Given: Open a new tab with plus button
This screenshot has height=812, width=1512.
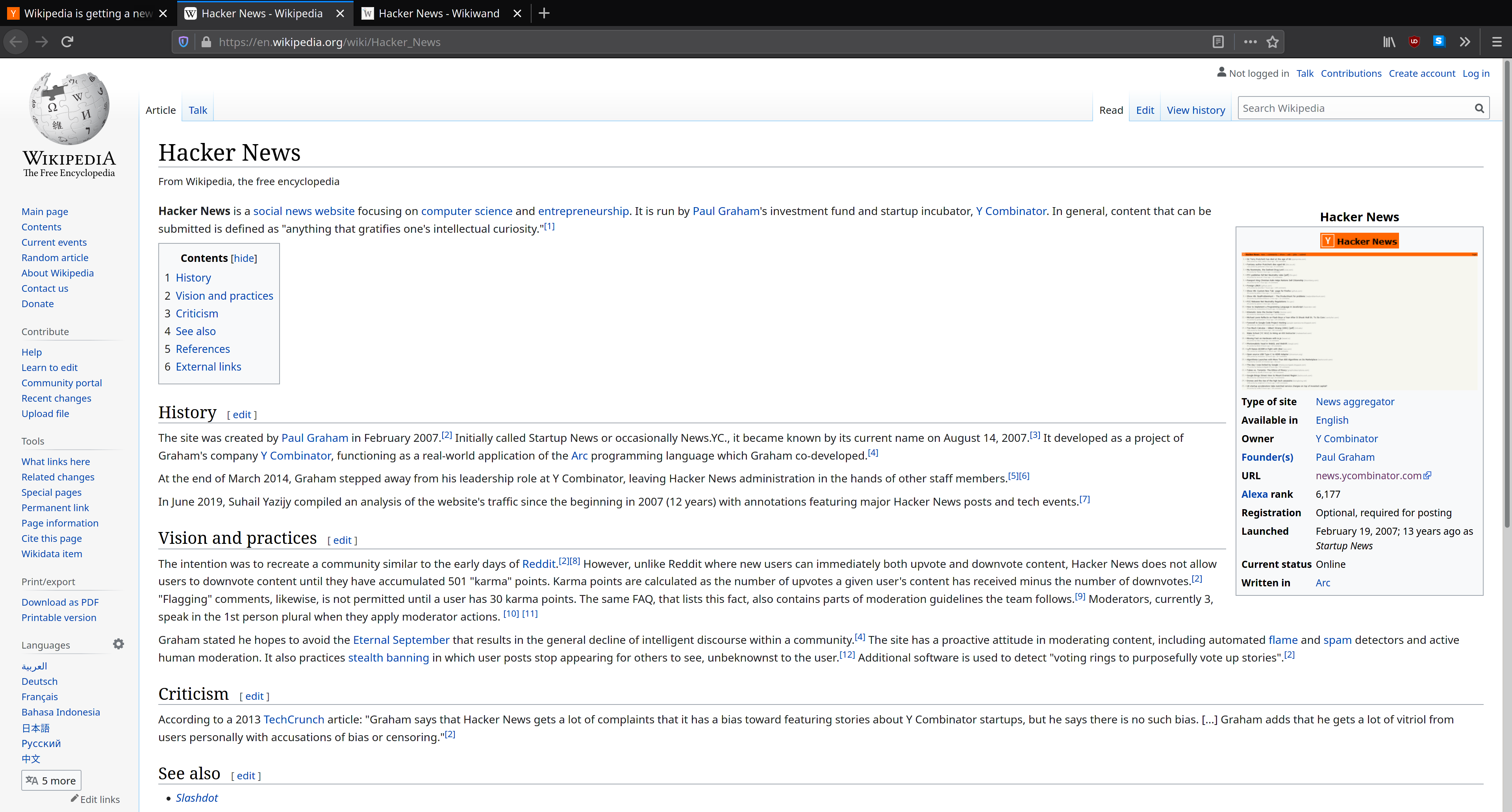Looking at the screenshot, I should tap(544, 13).
